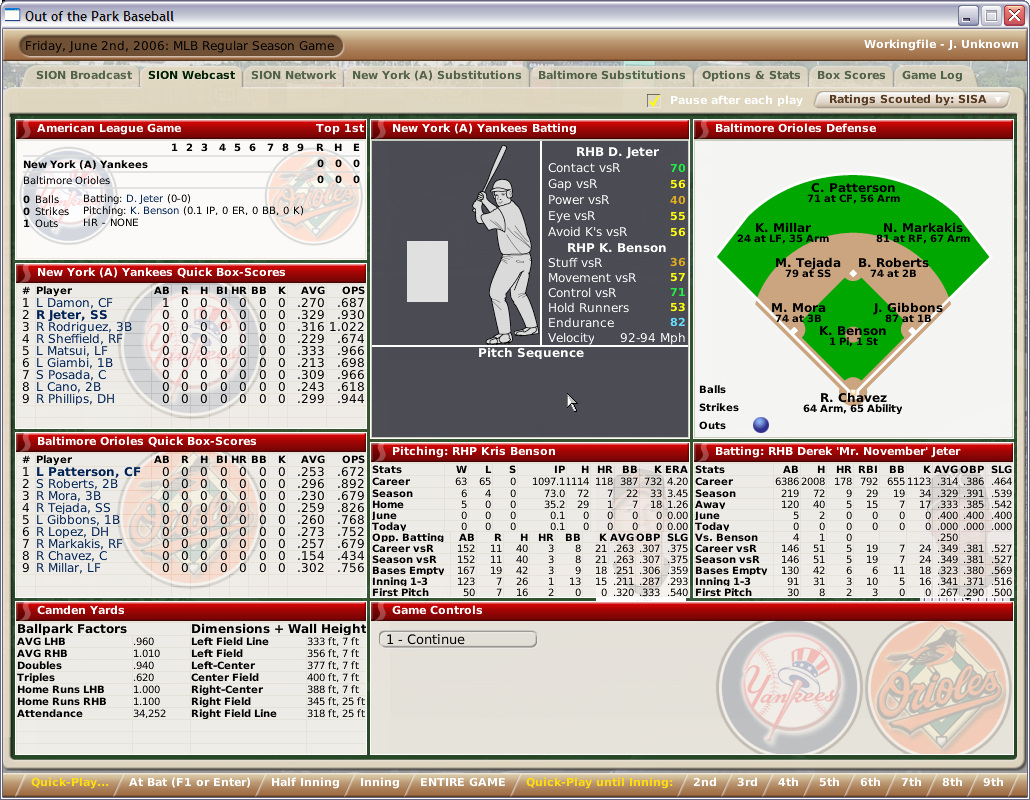Click M. Mora at third base on field
This screenshot has height=800, width=1030.
pos(798,308)
